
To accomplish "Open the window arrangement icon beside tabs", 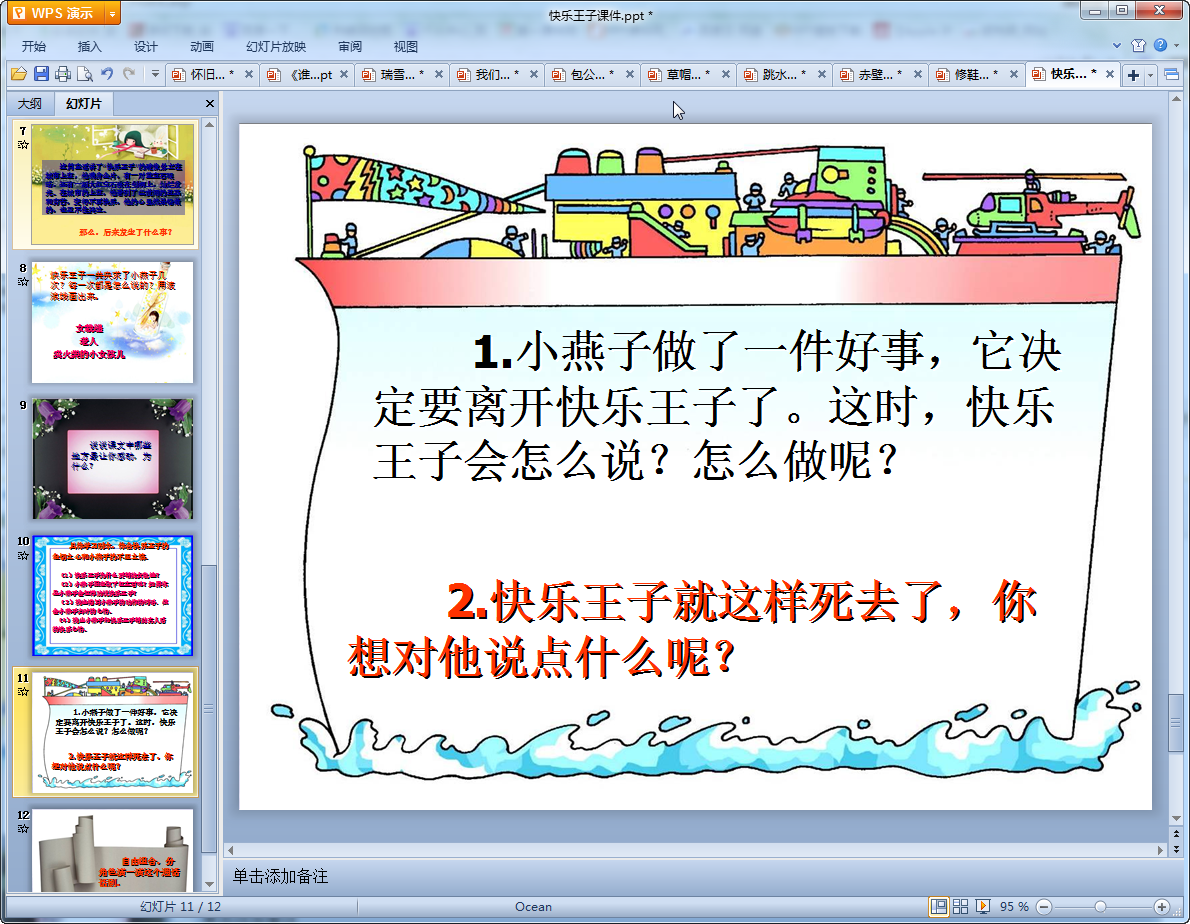I will coord(1172,74).
